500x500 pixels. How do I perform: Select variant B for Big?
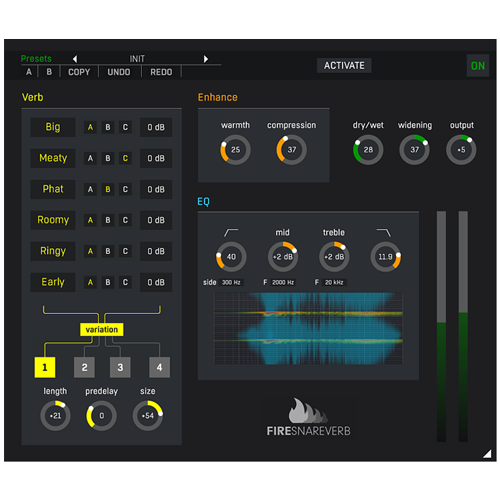click(108, 127)
